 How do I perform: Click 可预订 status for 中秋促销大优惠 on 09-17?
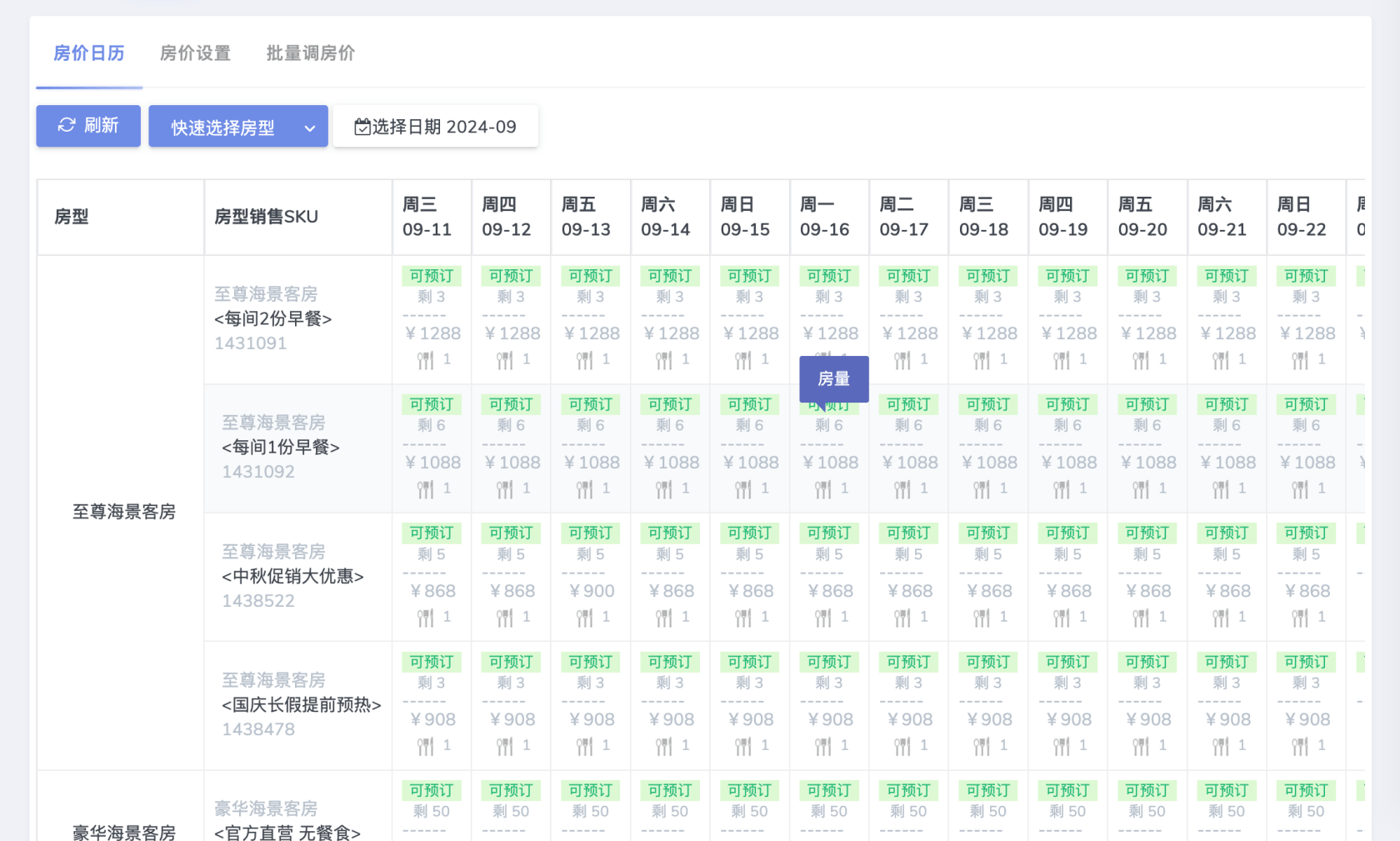pyautogui.click(x=908, y=533)
